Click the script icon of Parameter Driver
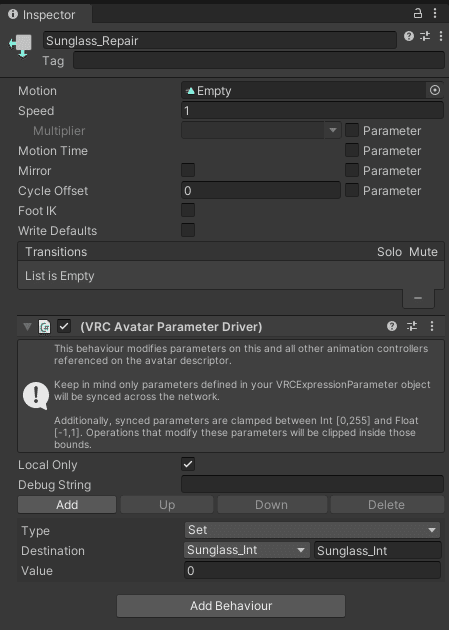Viewport: 449px width, 630px height. coord(45,327)
